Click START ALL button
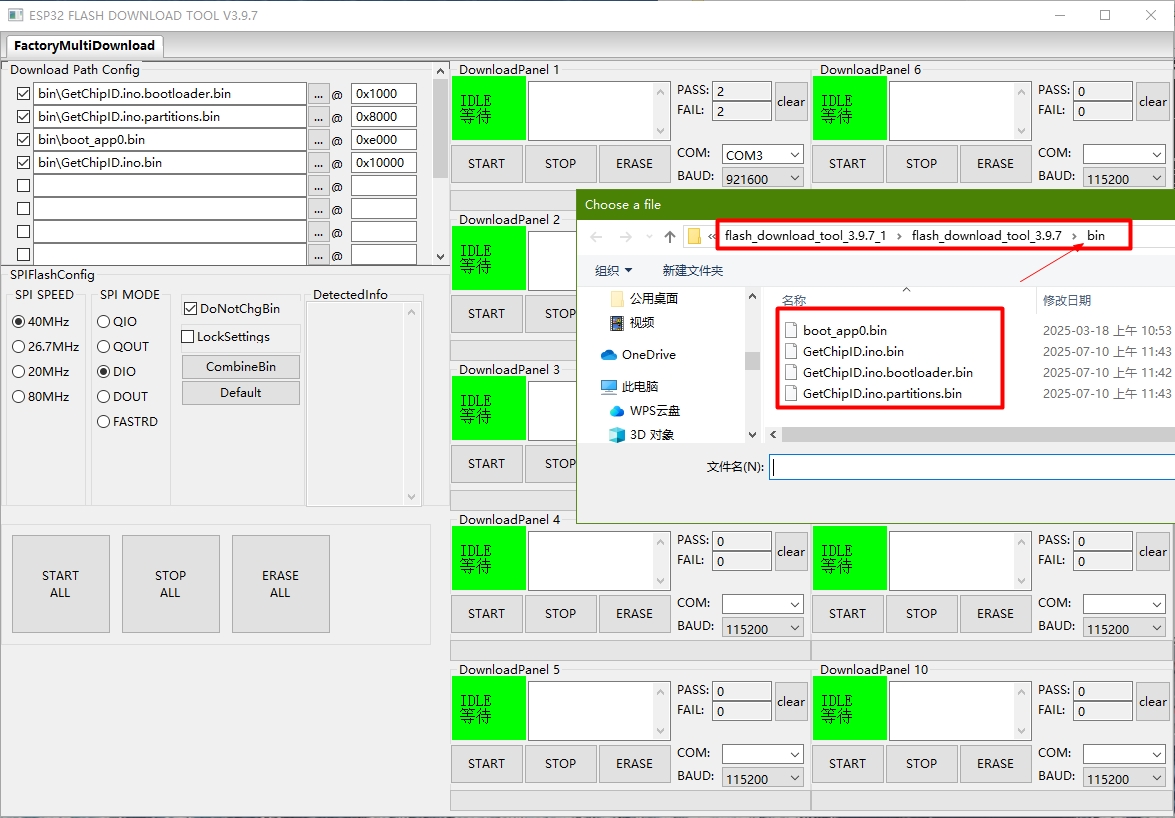Viewport: 1175px width, 818px height. 61,584
